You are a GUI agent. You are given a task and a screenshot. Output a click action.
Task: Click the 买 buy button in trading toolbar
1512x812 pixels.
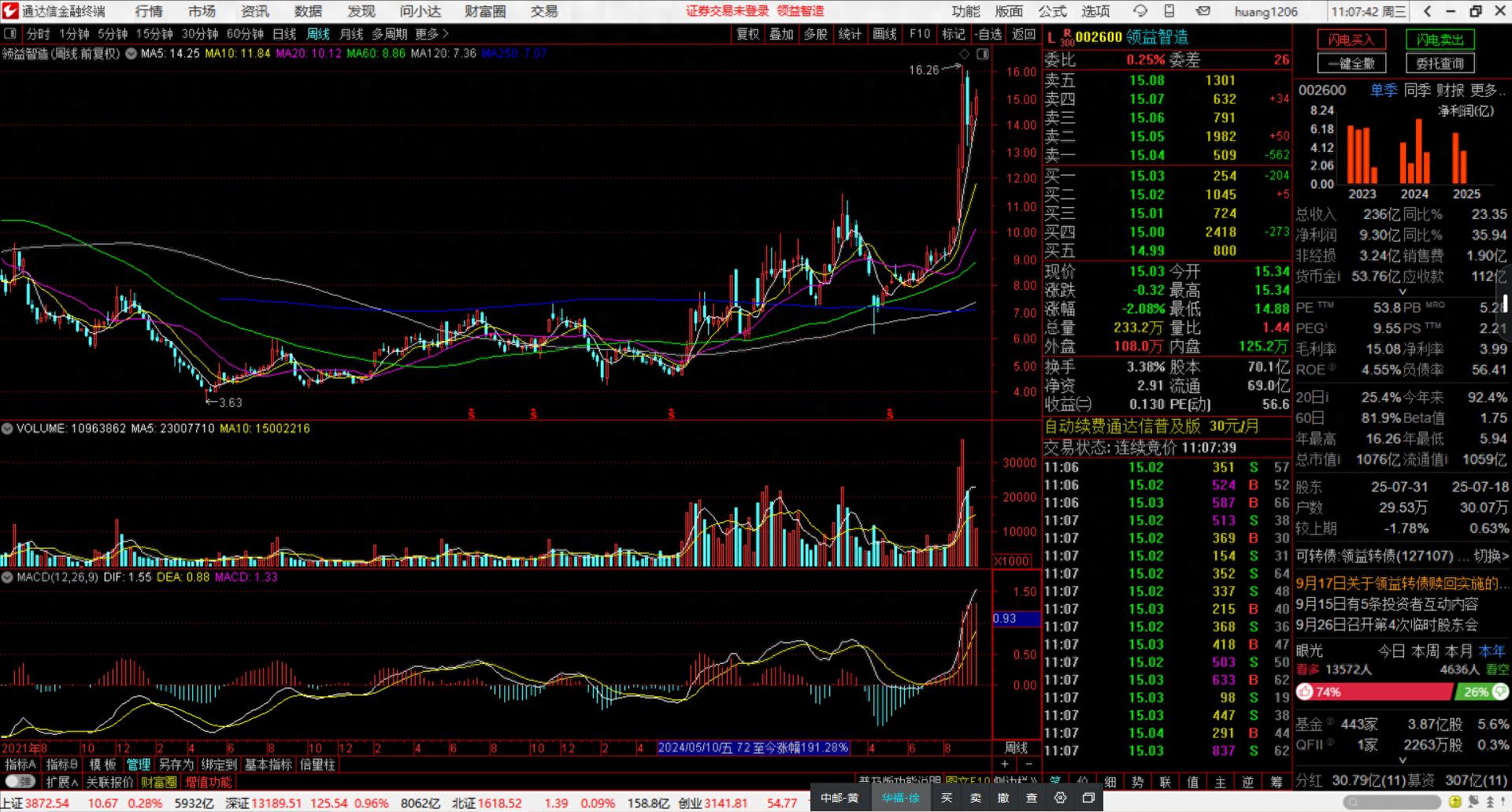[x=947, y=798]
